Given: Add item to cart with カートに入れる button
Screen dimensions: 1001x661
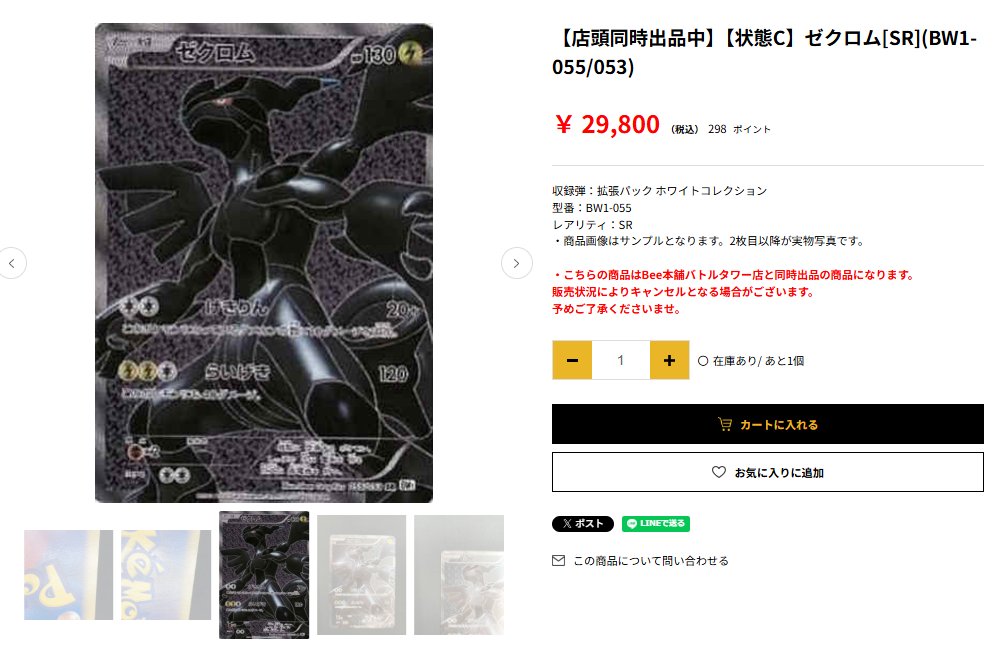Looking at the screenshot, I should point(767,424).
